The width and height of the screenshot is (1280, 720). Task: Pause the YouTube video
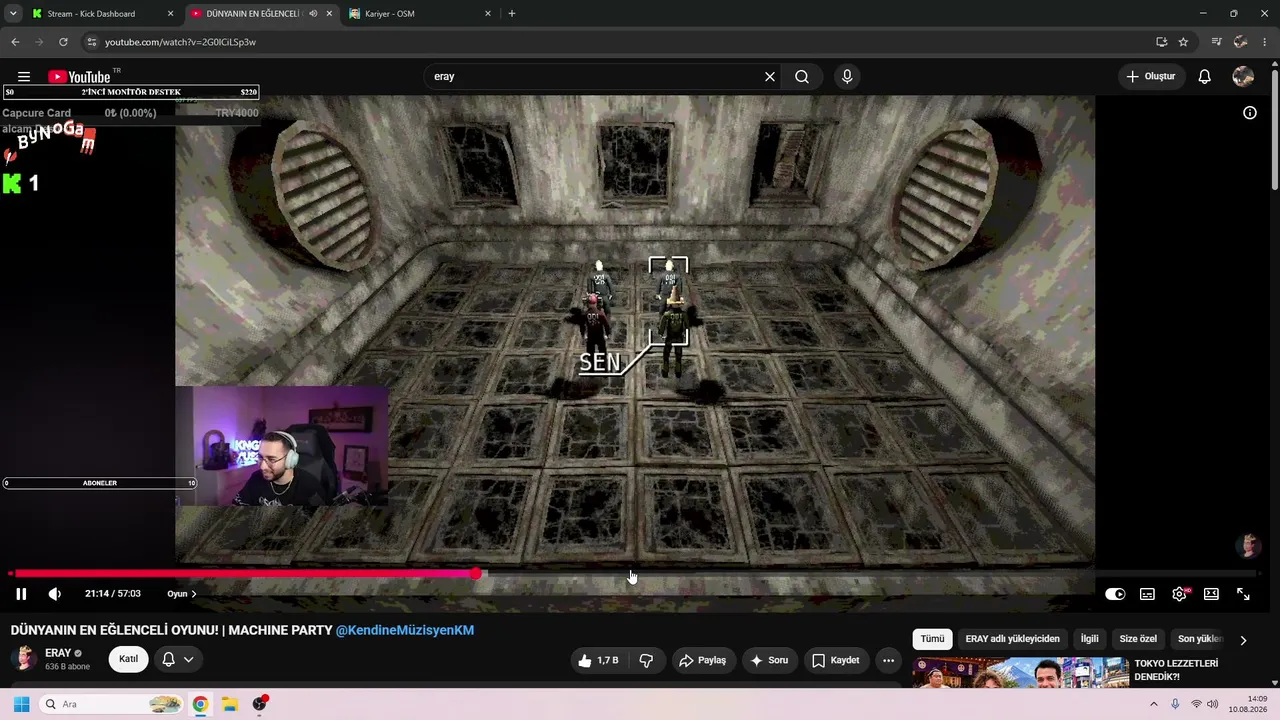(21, 594)
